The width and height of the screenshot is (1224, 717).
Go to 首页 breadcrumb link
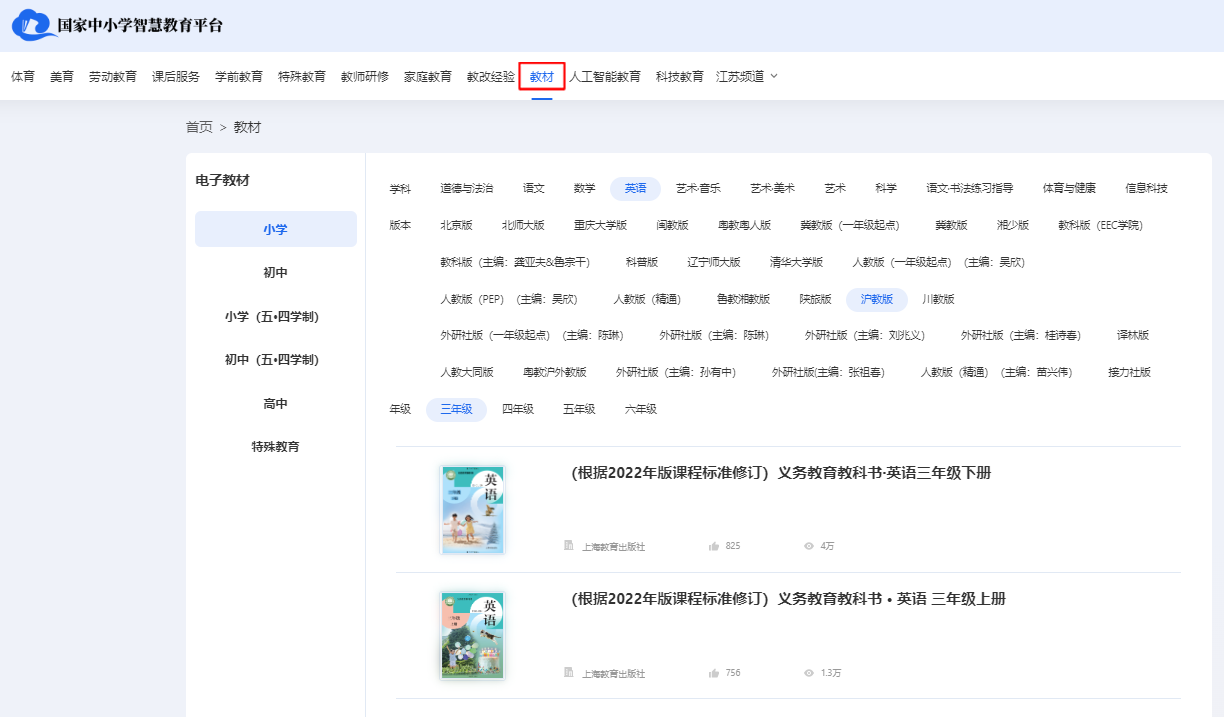point(199,127)
